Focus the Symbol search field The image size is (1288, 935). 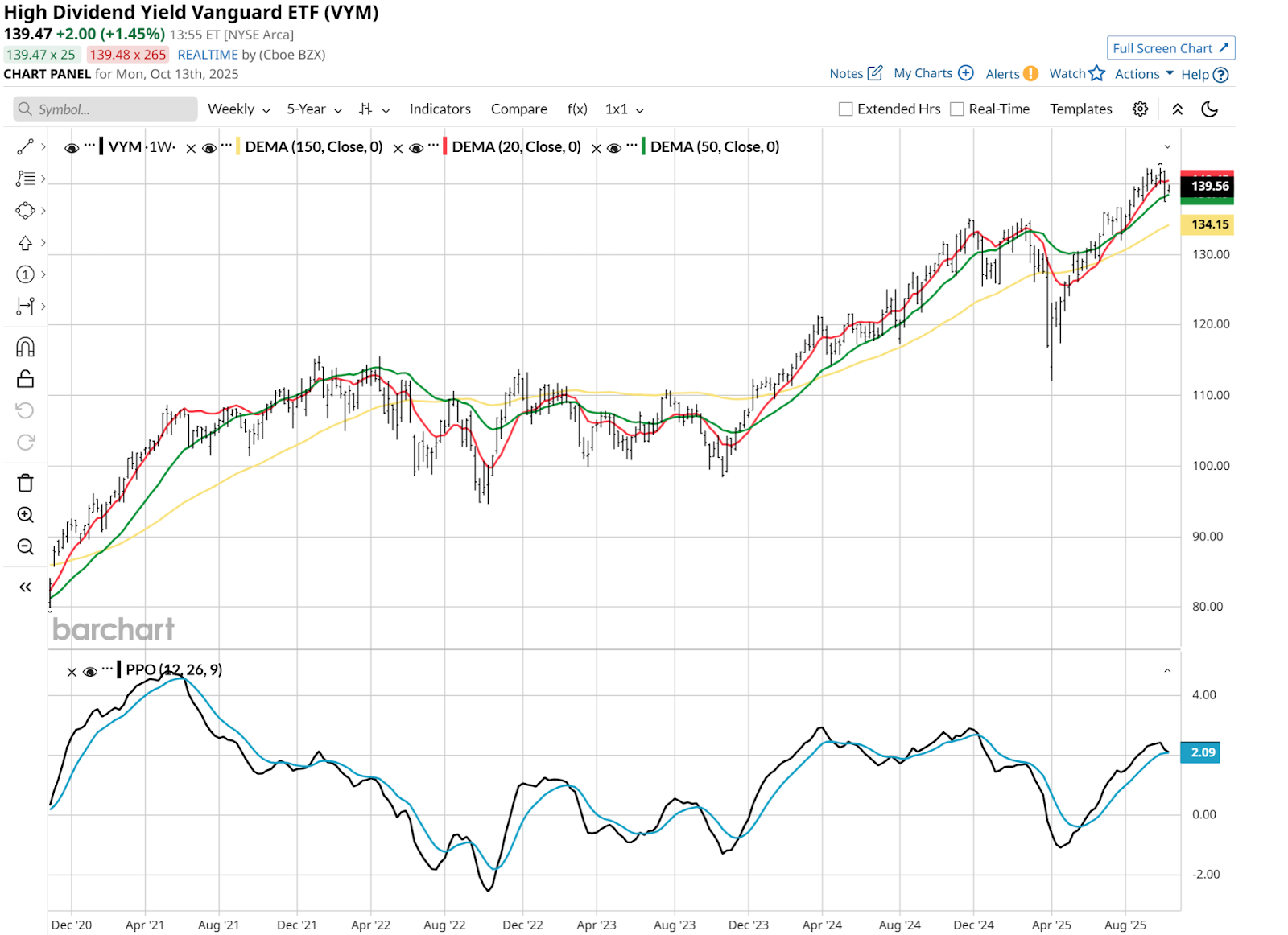click(x=105, y=109)
